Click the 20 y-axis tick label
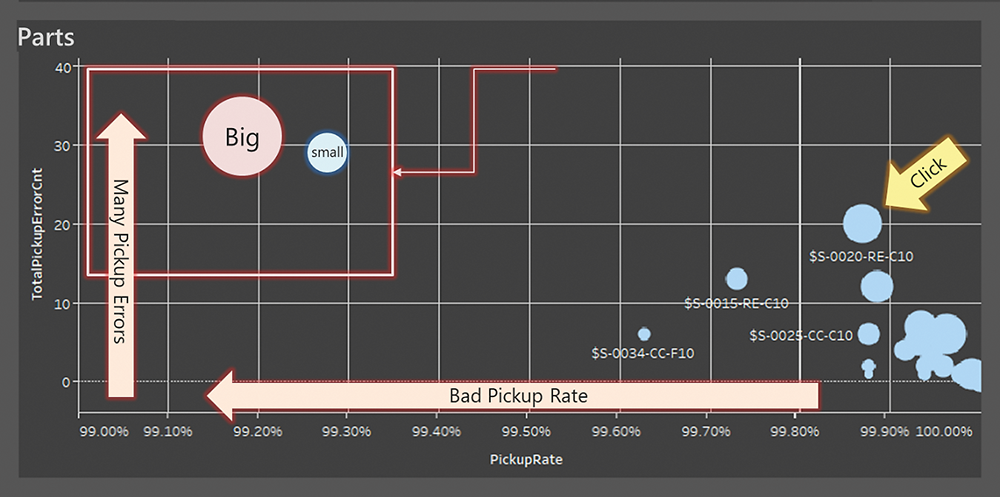Viewport: 1000px width, 497px height. point(62,224)
